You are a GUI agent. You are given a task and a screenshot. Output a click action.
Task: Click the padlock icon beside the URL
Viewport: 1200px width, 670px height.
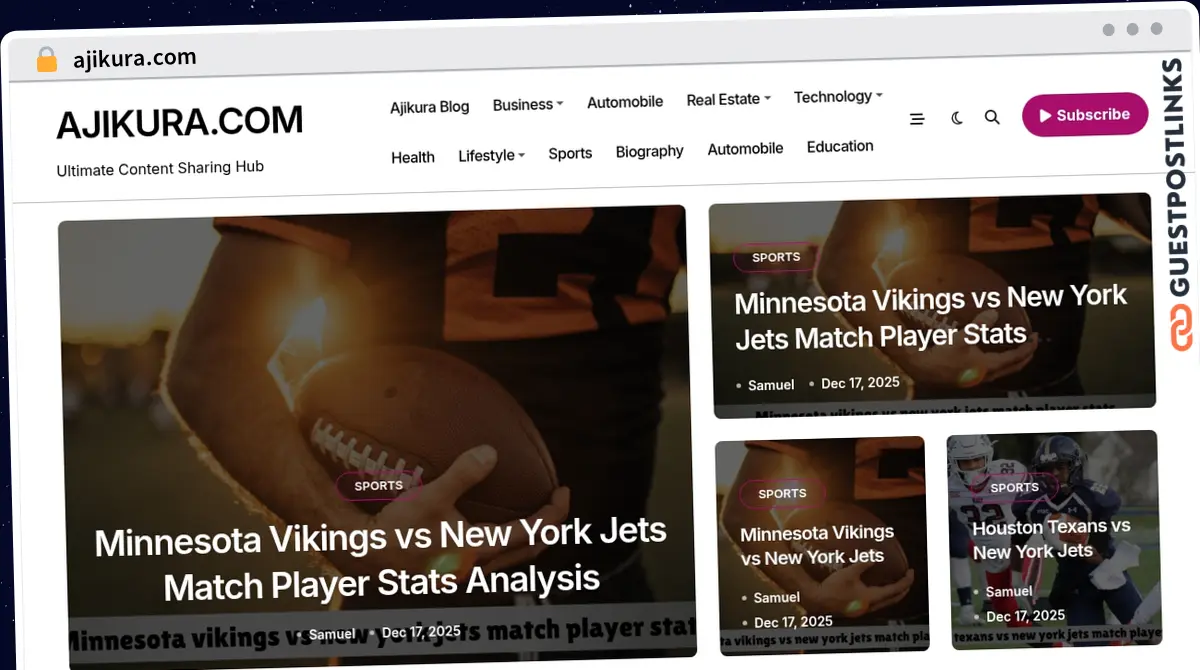pos(46,60)
